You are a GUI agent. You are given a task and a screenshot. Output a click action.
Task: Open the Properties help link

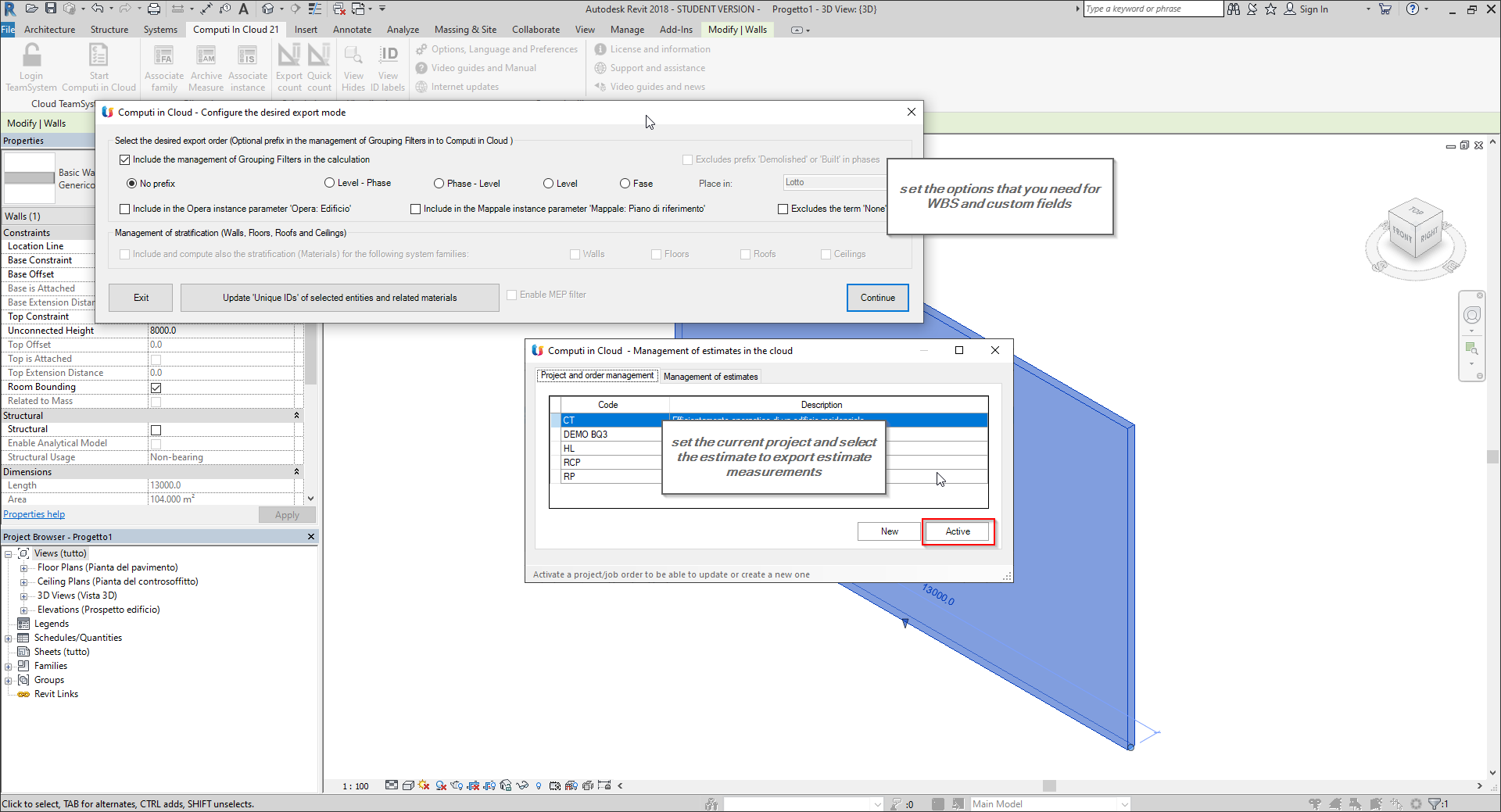click(34, 514)
